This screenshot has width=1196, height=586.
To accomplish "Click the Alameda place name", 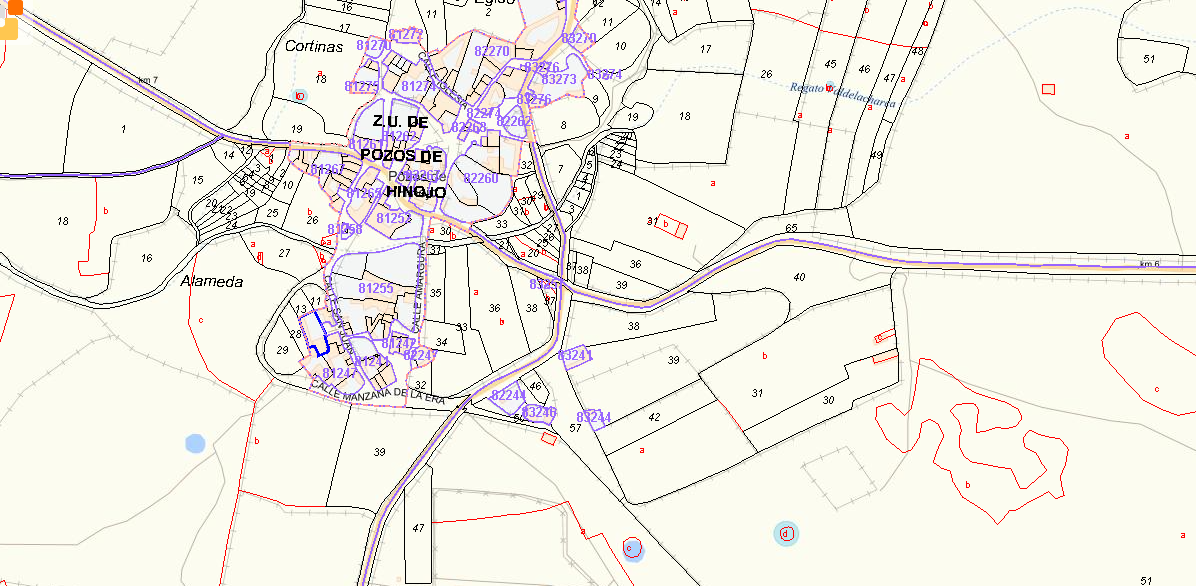I will pos(211,282).
